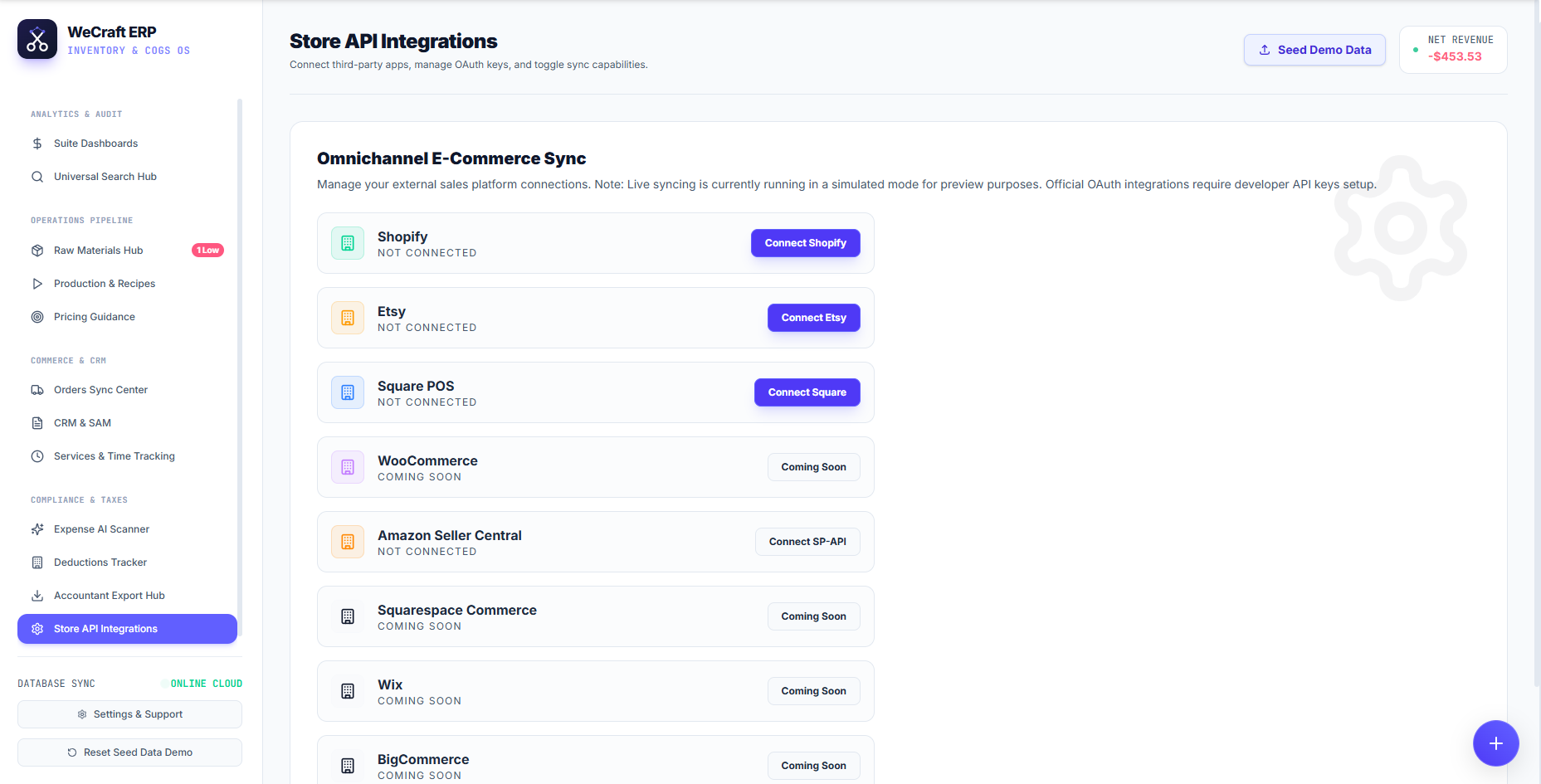The height and width of the screenshot is (784, 1541).
Task: Click the Pricing Guidance target icon
Action: pyautogui.click(x=37, y=317)
